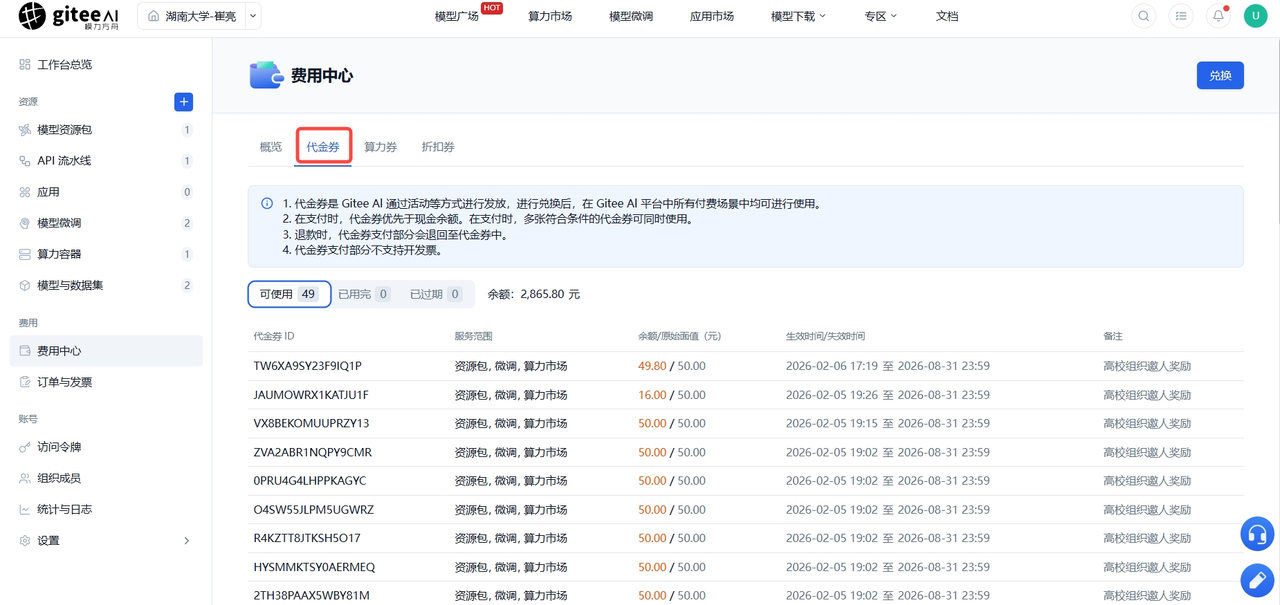The image size is (1280, 605).
Task: Open 统计与日志 in sidebar
Action: tap(106, 509)
